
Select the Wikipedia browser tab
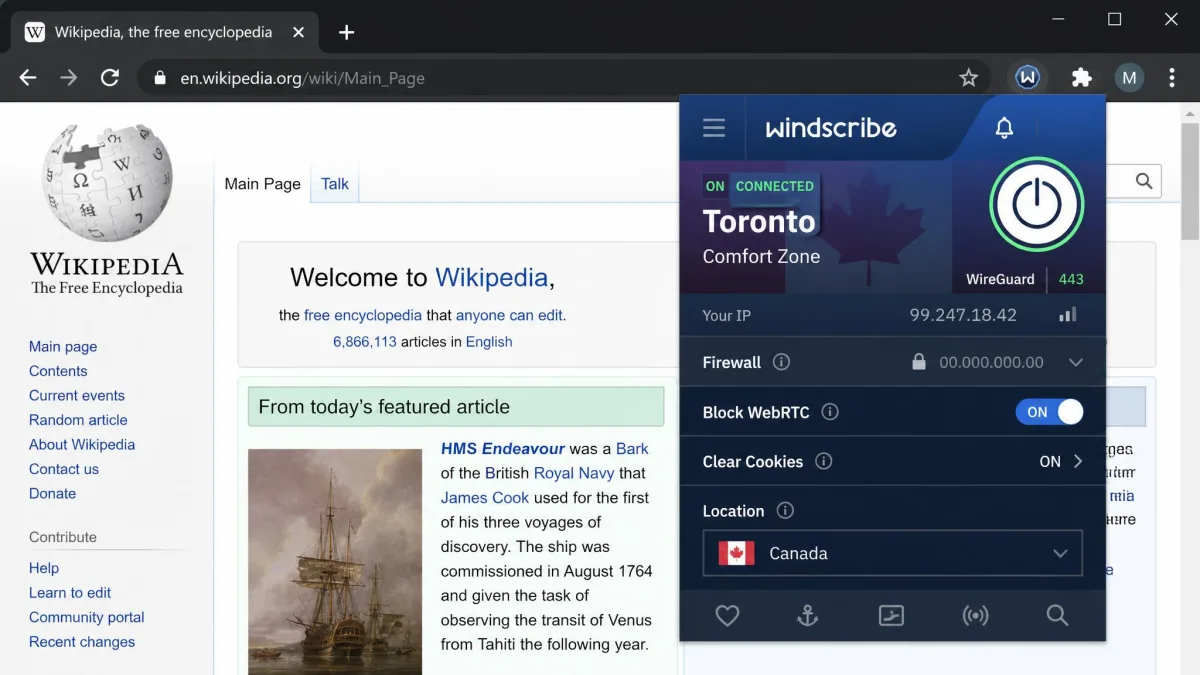click(x=165, y=32)
